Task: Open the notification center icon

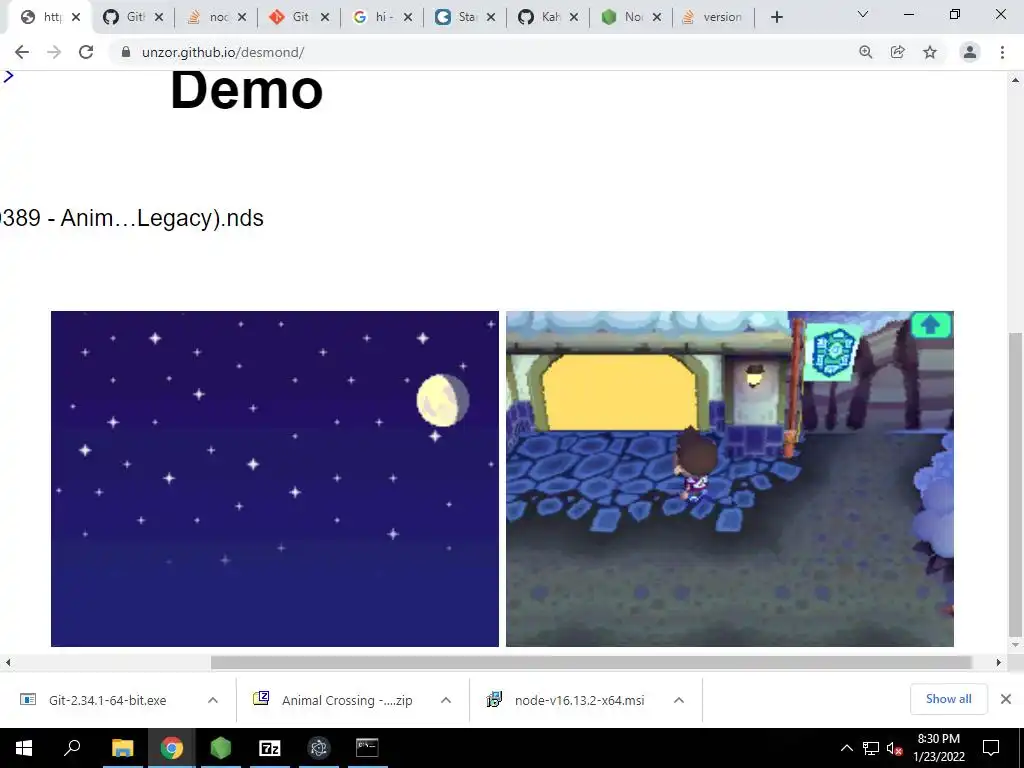Action: point(991,748)
